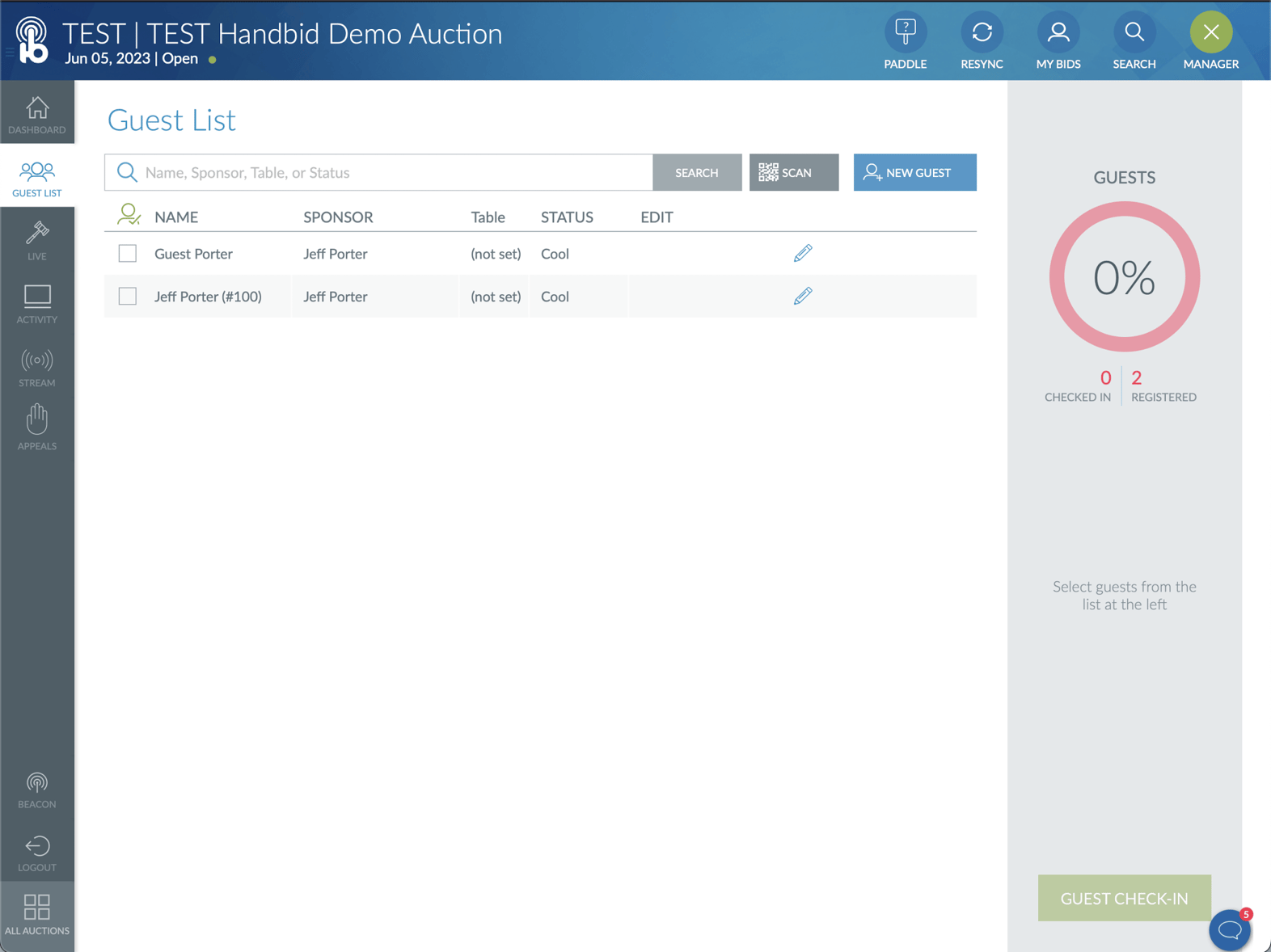Edit Guest Porter with pencil icon
The image size is (1271, 952).
click(x=802, y=254)
